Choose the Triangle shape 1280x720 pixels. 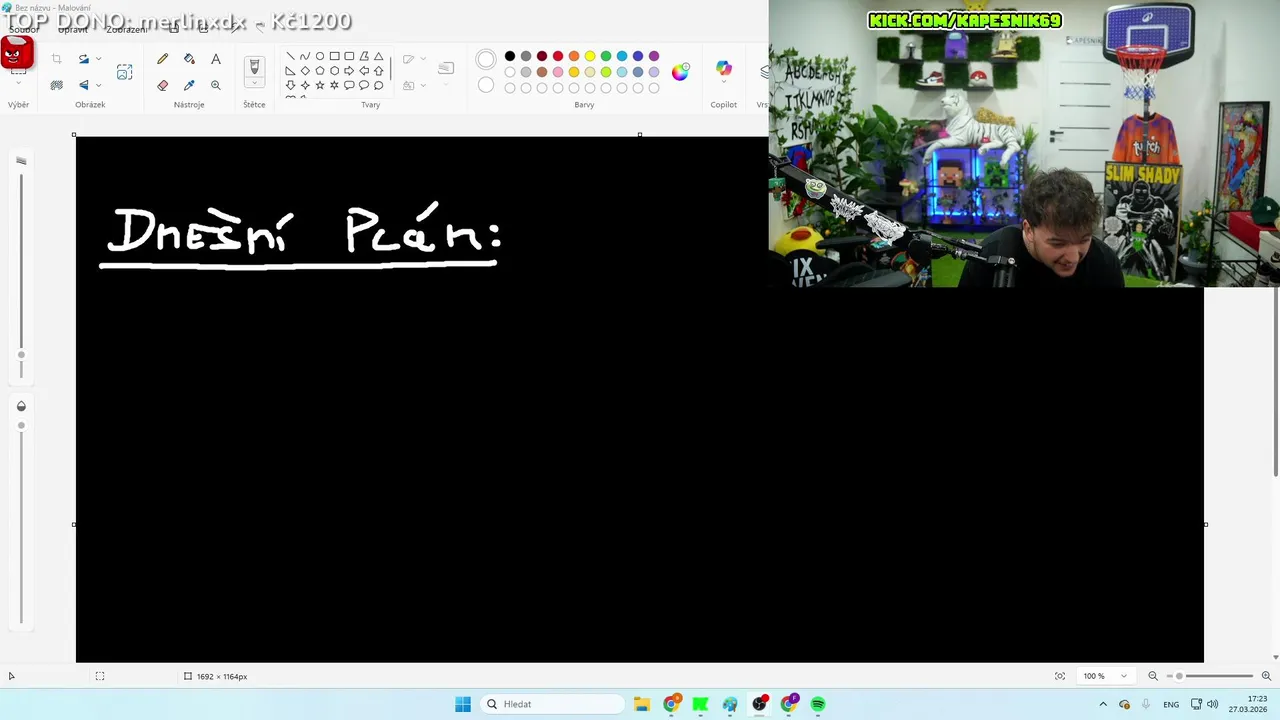click(x=378, y=56)
